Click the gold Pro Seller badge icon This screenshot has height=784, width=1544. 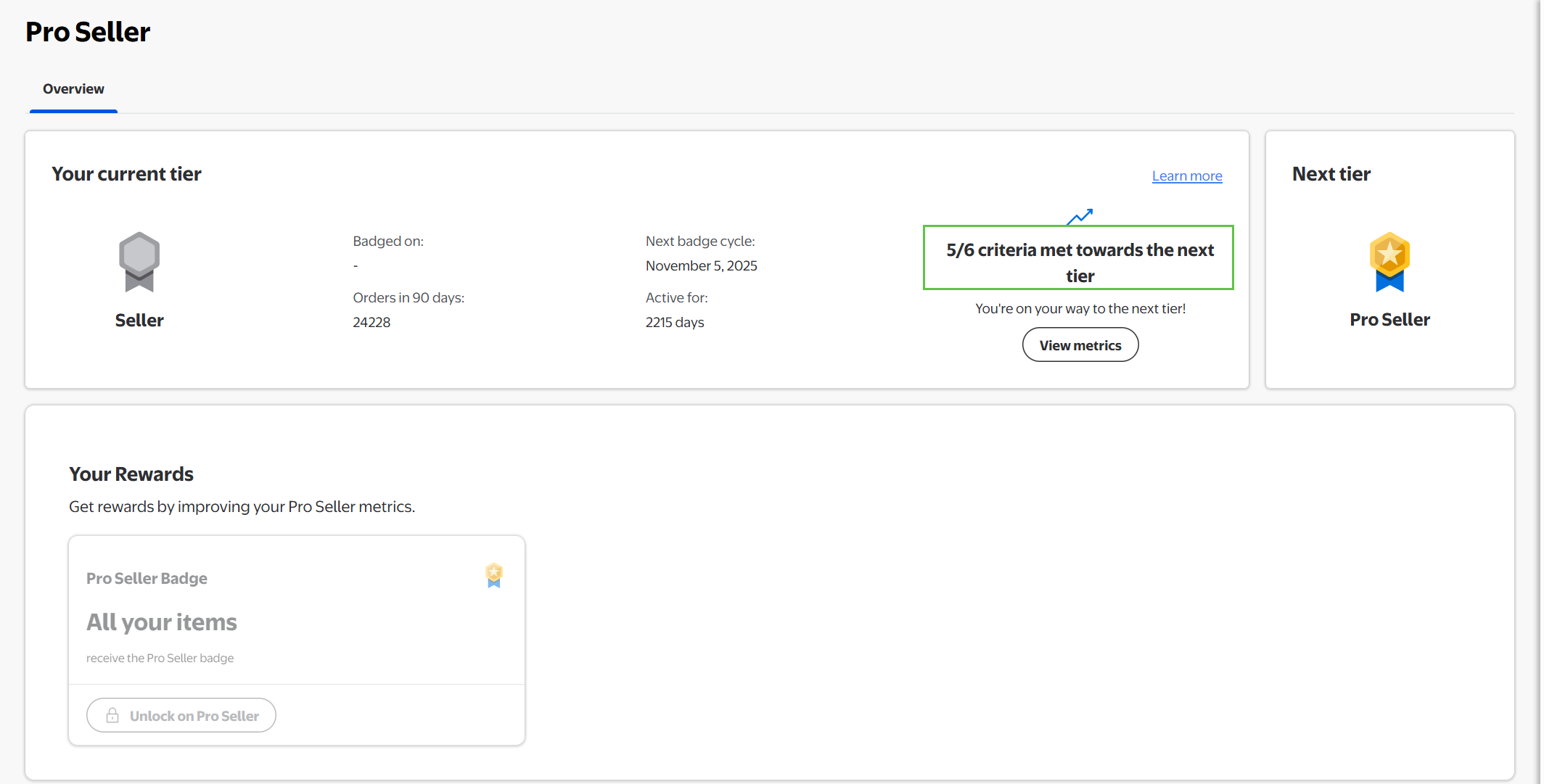pyautogui.click(x=1389, y=262)
